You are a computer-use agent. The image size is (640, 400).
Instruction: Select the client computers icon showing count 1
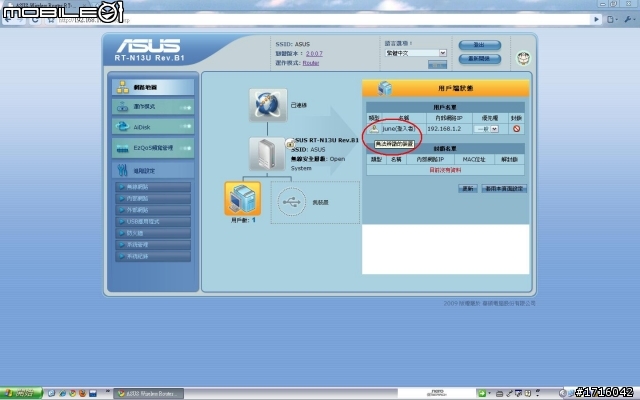(243, 199)
